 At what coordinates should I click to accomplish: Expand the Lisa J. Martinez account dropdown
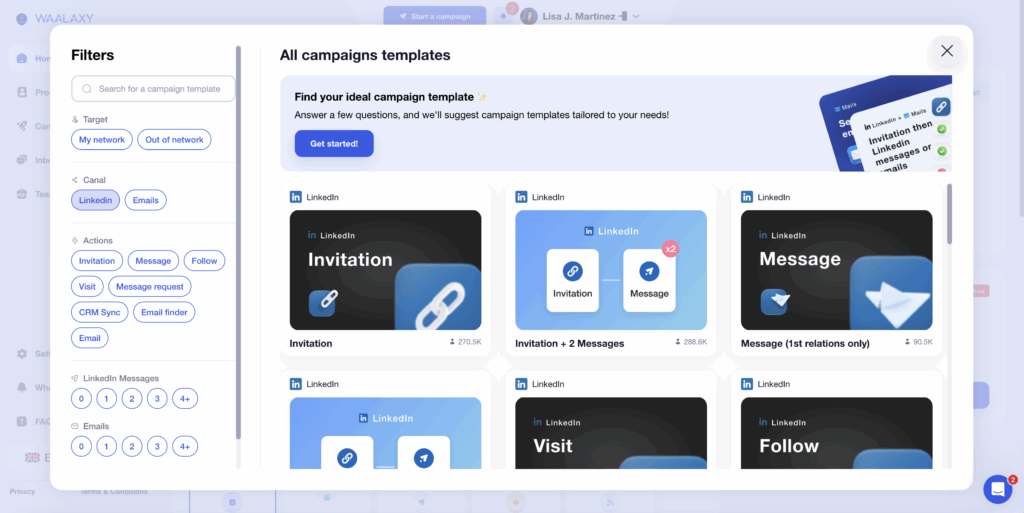click(636, 16)
